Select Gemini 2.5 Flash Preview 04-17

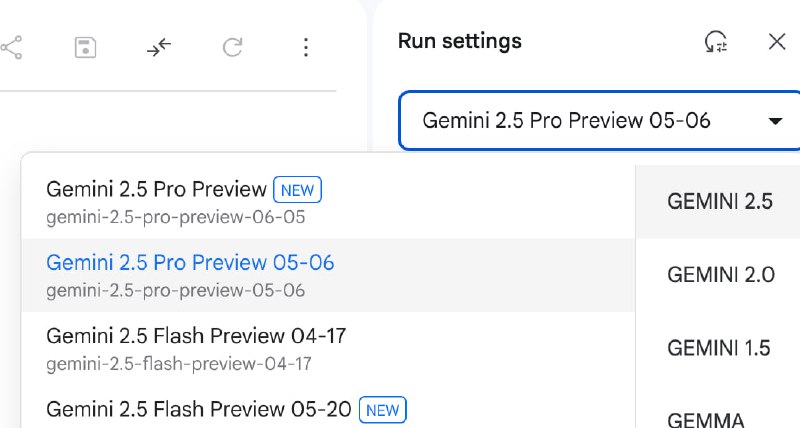click(328, 348)
